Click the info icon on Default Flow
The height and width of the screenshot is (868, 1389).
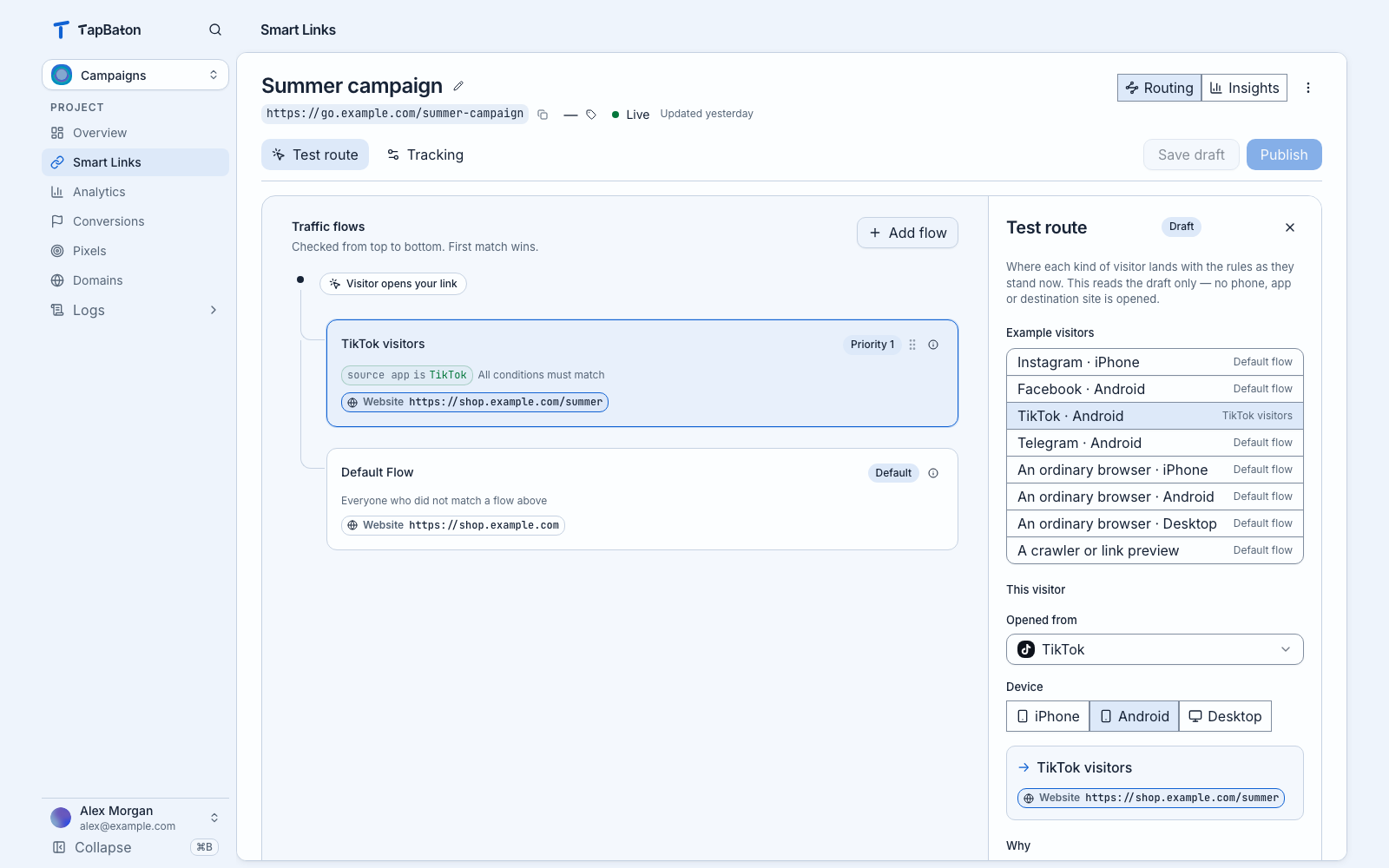click(933, 473)
